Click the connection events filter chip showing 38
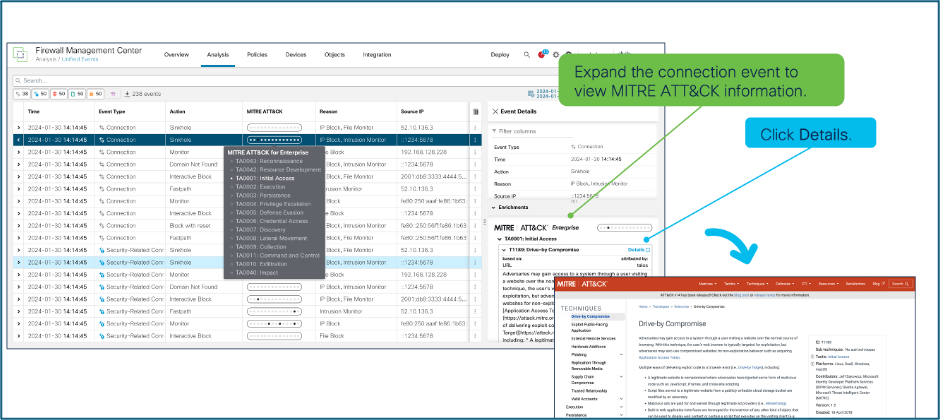 coord(22,94)
